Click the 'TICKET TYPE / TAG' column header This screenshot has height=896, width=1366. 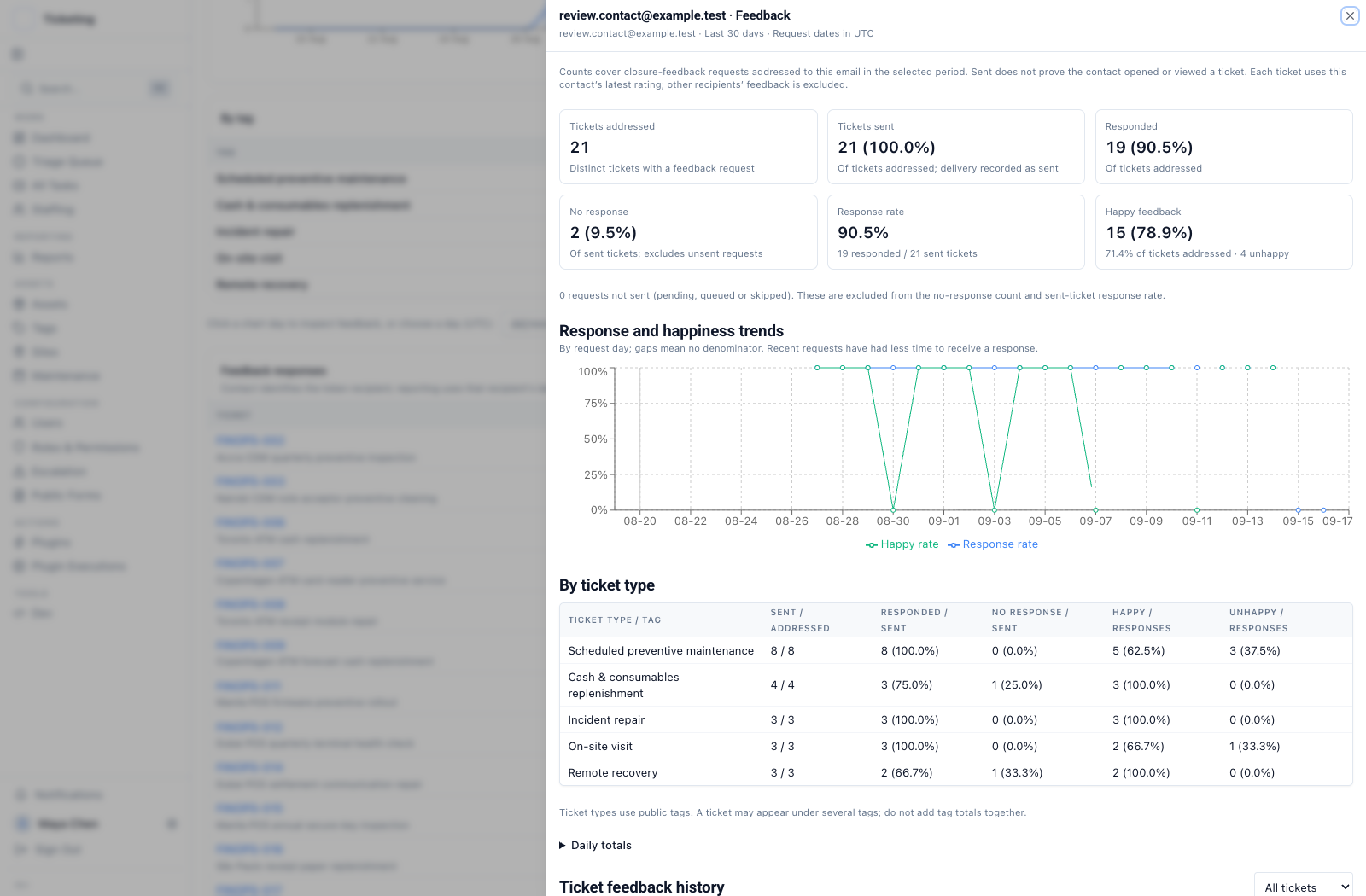(615, 620)
